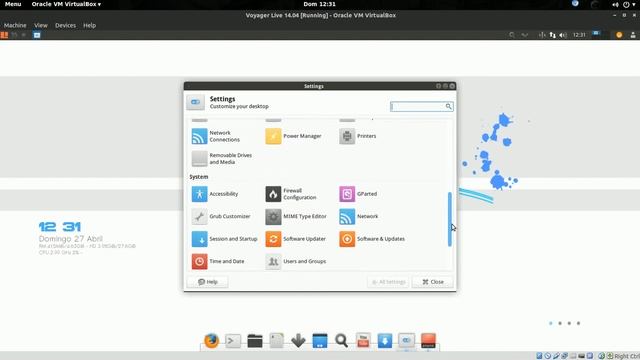Viewport: 640px width, 360px height.
Task: Open the VirtualBox Help menu
Action: point(89,25)
